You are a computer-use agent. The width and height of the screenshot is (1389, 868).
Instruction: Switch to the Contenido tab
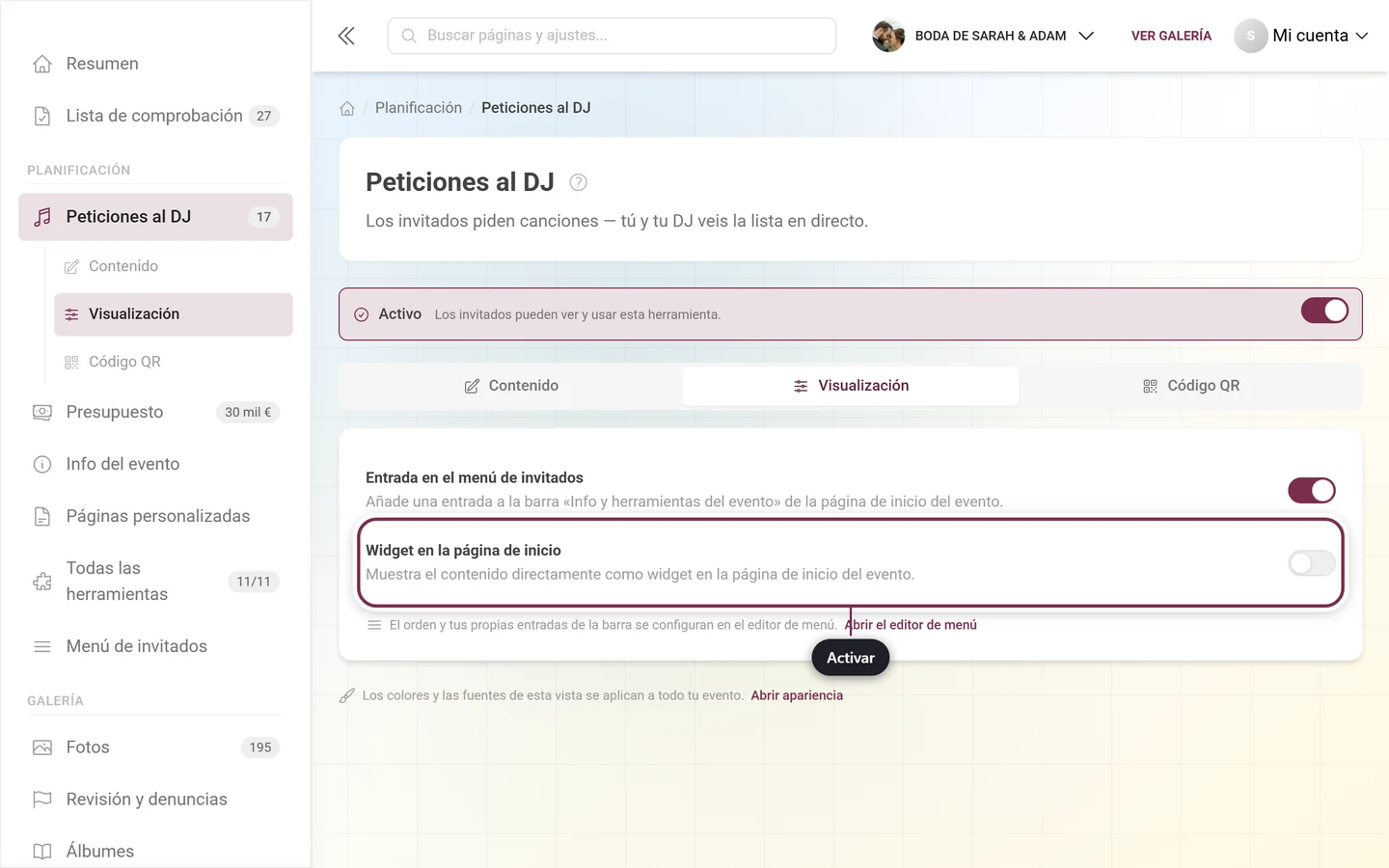tap(511, 386)
